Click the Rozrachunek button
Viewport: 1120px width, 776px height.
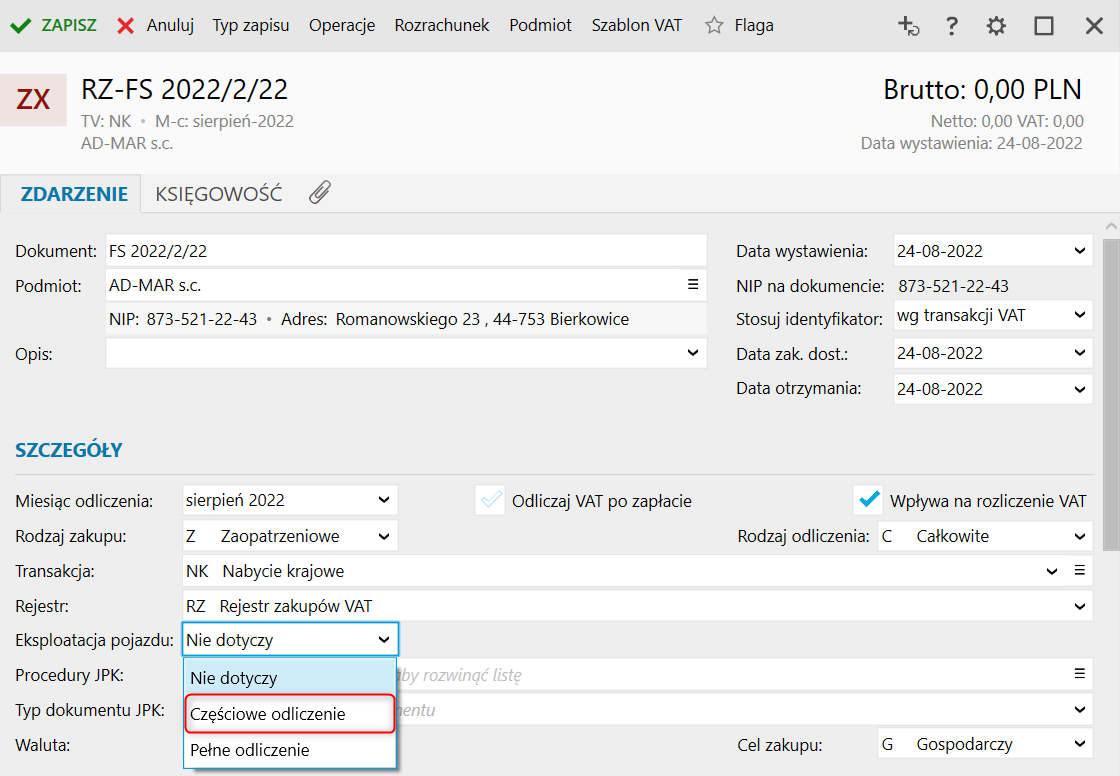point(442,26)
